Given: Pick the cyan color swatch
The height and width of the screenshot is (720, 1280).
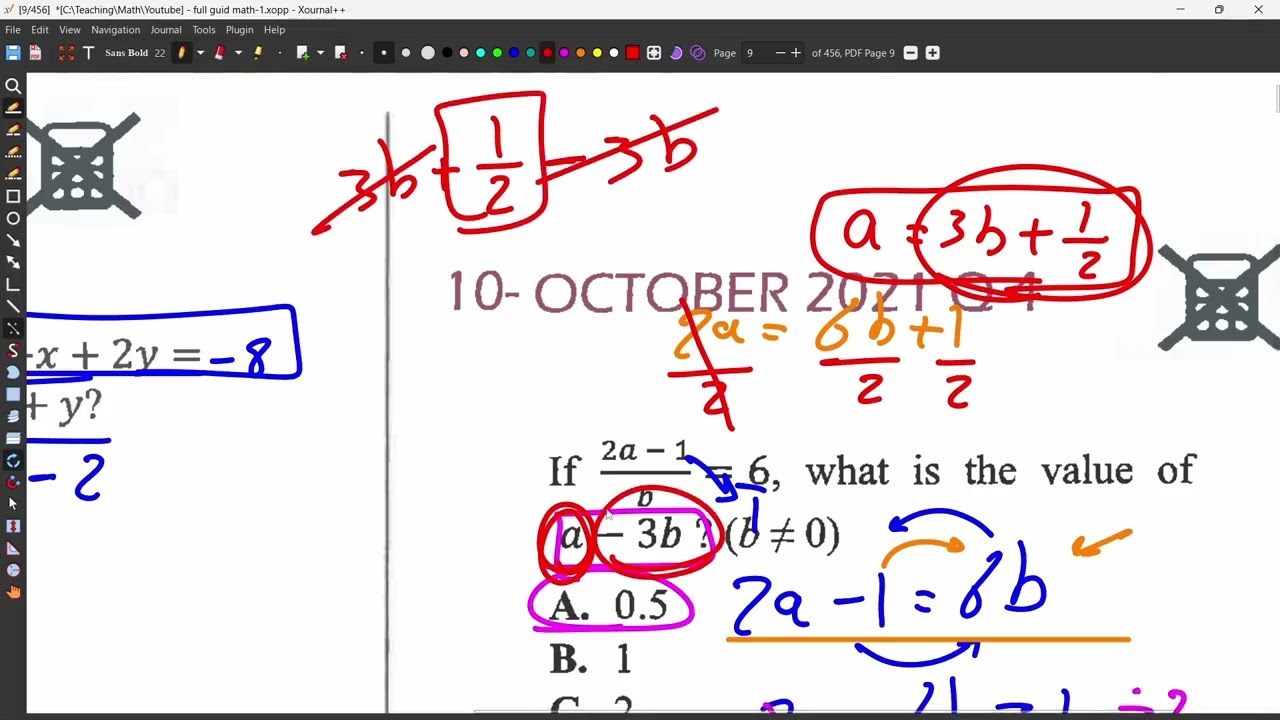Looking at the screenshot, I should click(x=480, y=53).
